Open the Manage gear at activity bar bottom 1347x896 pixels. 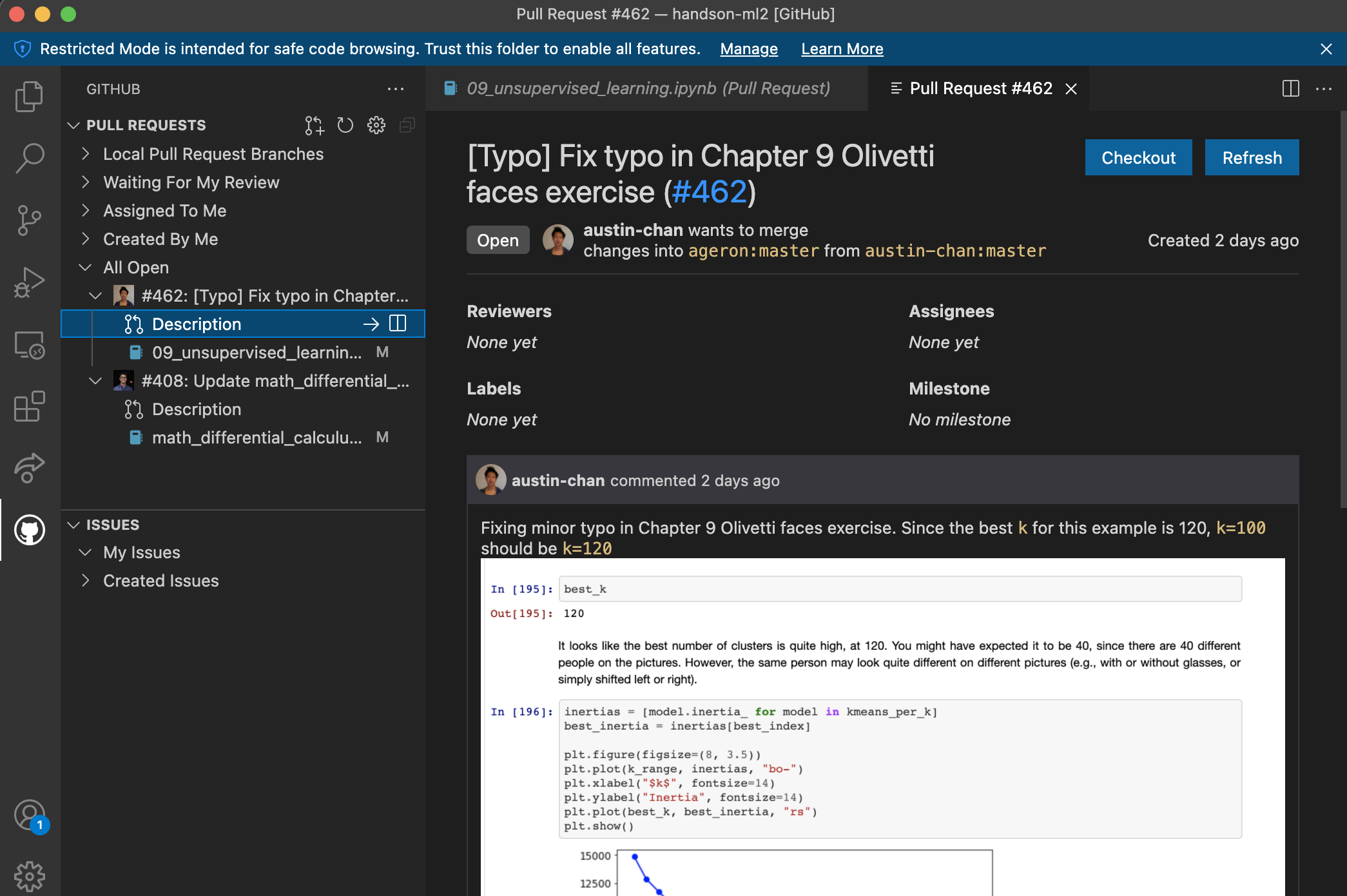pyautogui.click(x=30, y=877)
